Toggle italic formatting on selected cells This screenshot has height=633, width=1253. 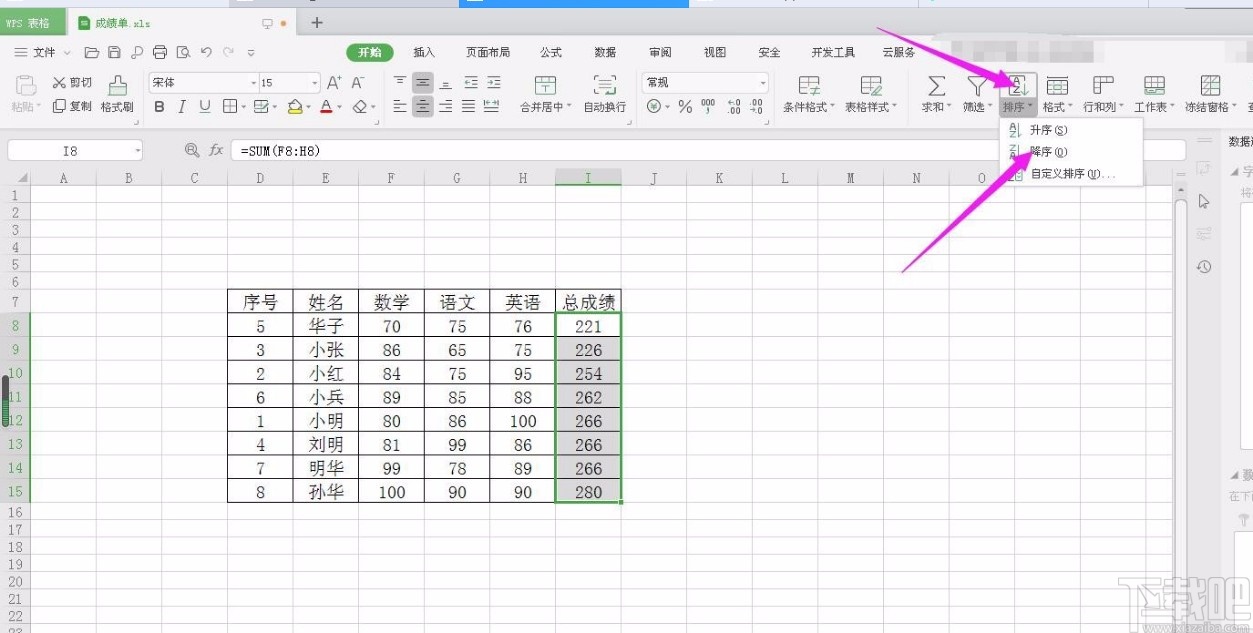click(182, 106)
